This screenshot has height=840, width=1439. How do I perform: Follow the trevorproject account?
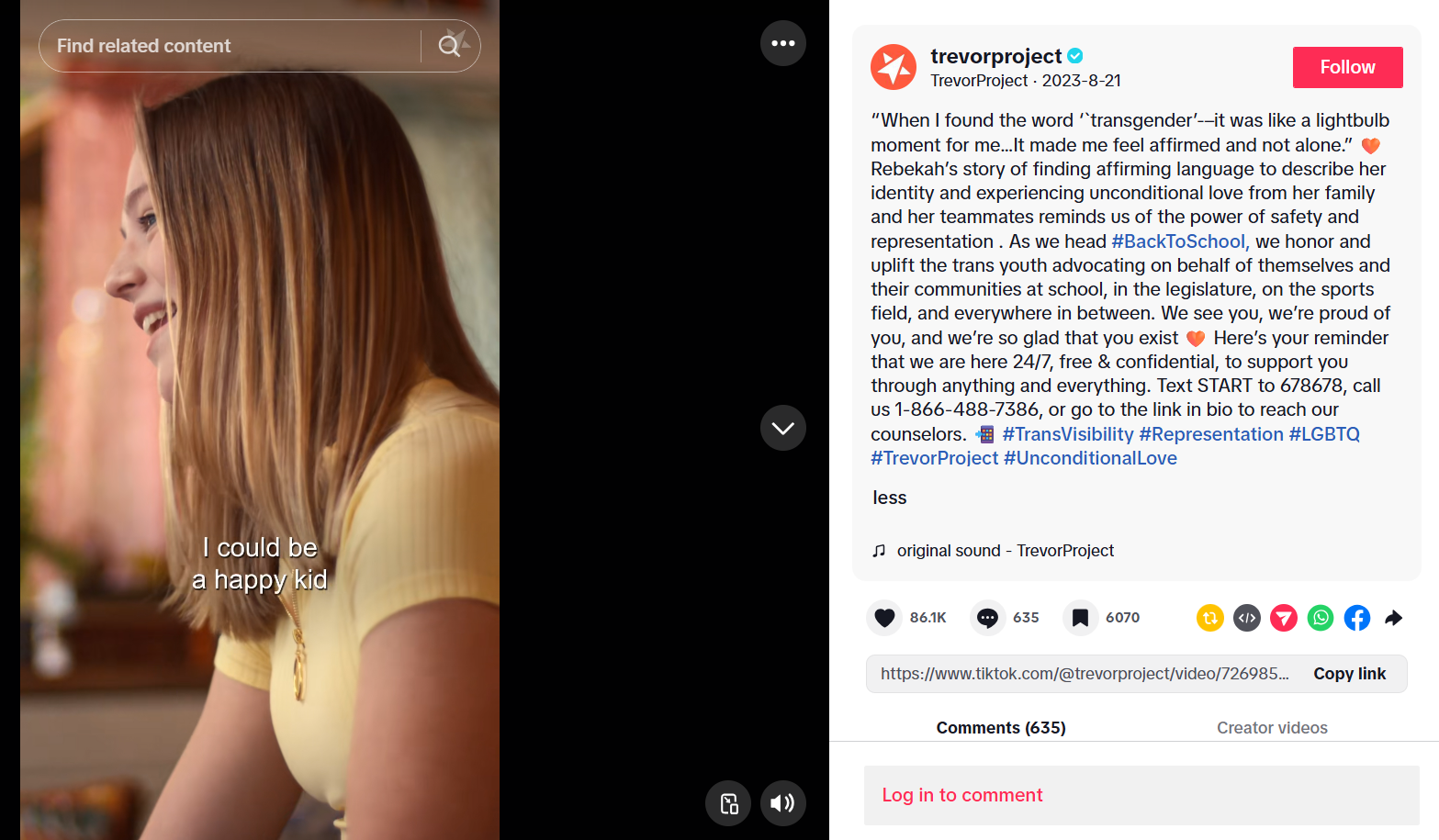click(x=1347, y=67)
